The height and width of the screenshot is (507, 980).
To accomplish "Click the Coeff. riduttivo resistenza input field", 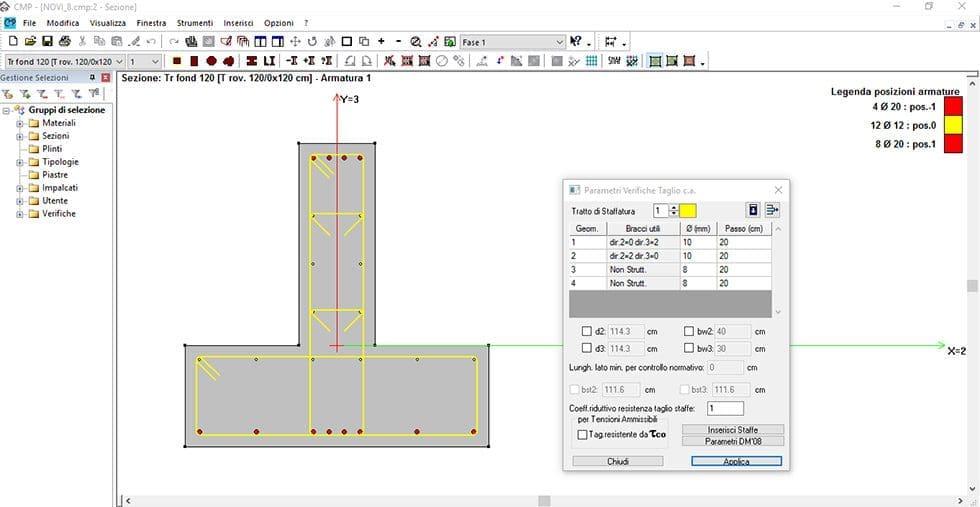I will coord(725,408).
